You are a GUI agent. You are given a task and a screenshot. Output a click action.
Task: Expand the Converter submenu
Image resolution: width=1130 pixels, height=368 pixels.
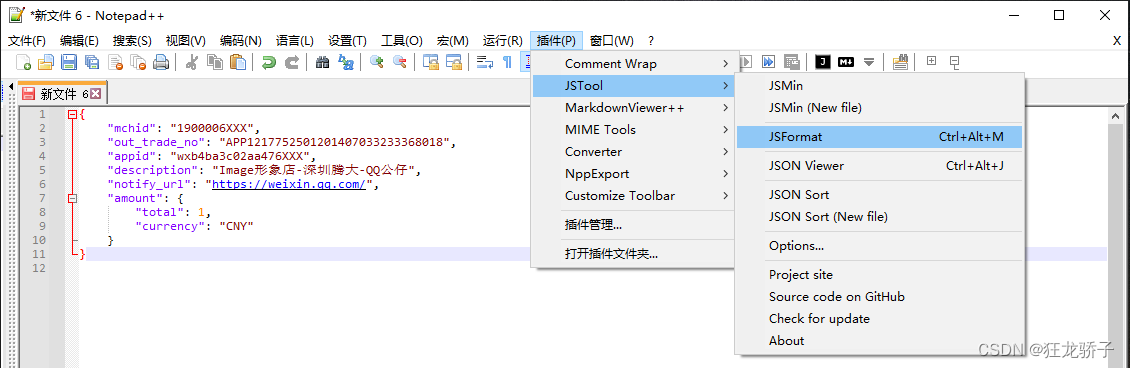633,152
